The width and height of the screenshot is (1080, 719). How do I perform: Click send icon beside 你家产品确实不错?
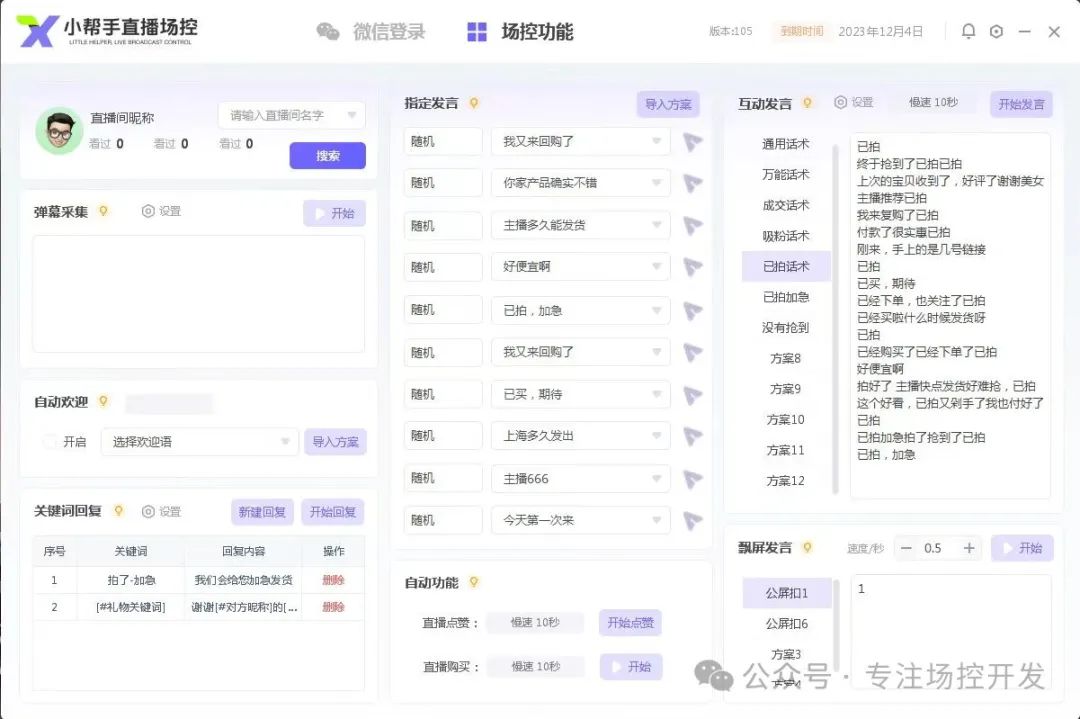[692, 183]
